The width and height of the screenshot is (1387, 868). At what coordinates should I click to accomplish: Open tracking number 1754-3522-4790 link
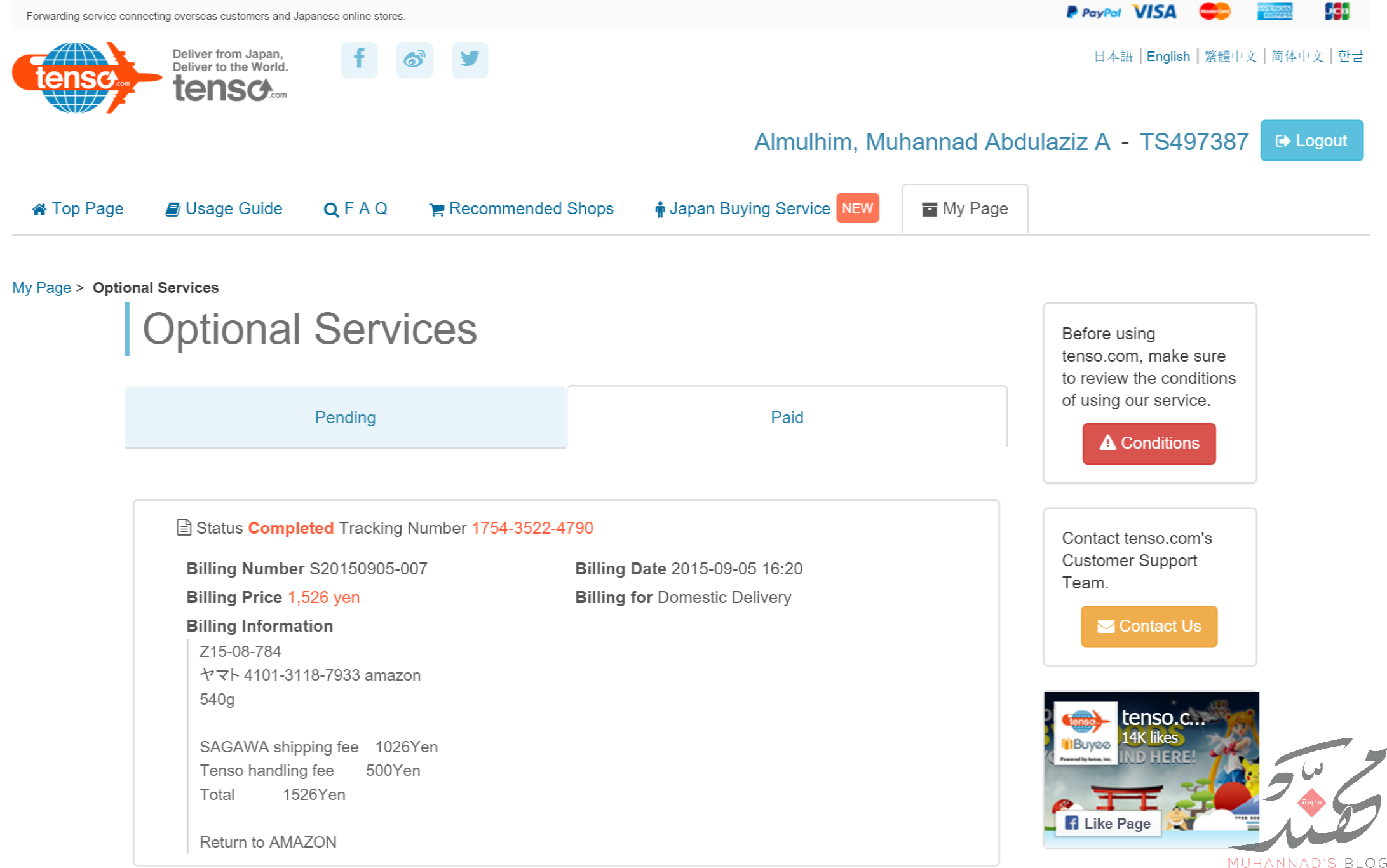click(x=532, y=528)
